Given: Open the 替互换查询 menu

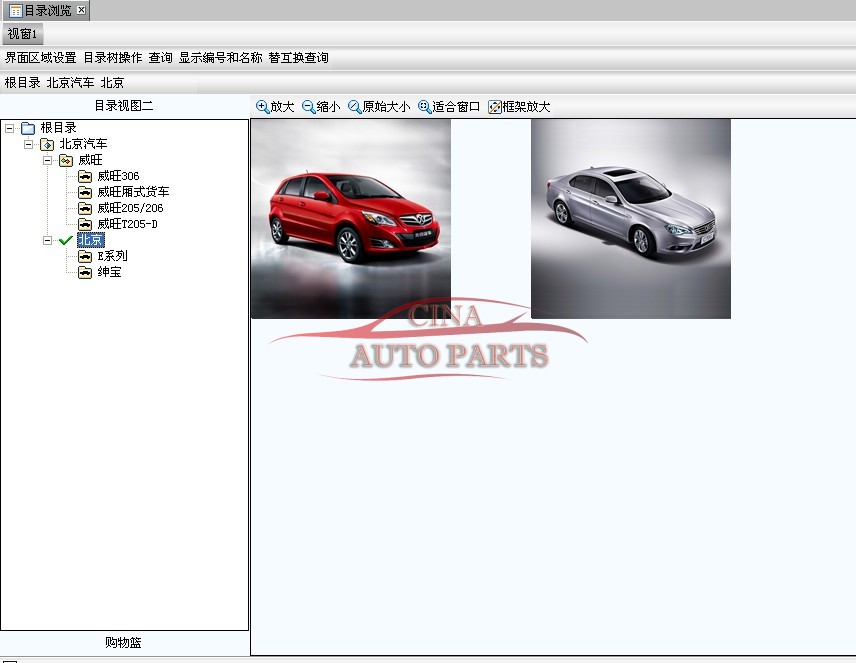Looking at the screenshot, I should point(298,58).
